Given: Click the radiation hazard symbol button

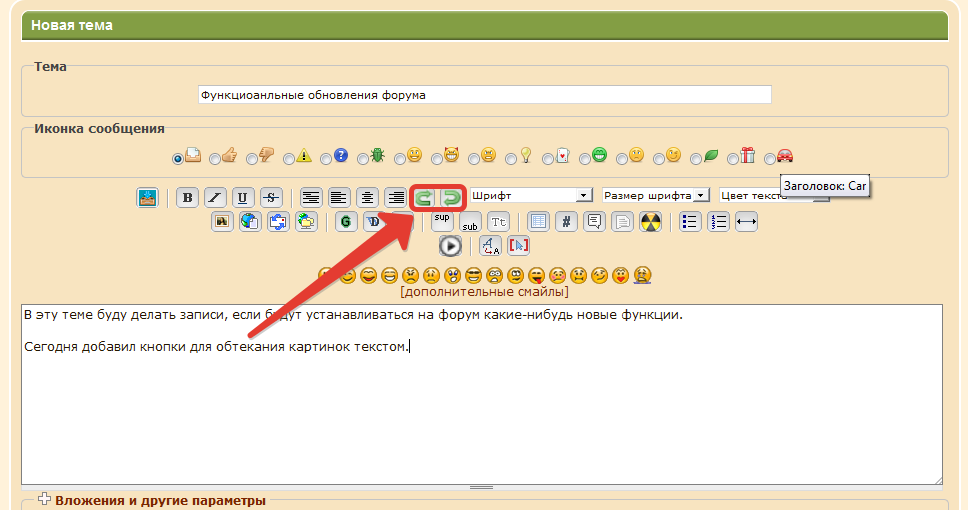Looking at the screenshot, I should [x=650, y=222].
